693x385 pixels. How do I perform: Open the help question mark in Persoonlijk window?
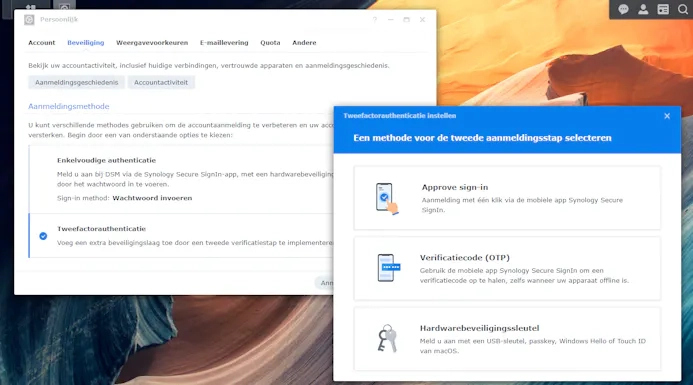coord(375,19)
